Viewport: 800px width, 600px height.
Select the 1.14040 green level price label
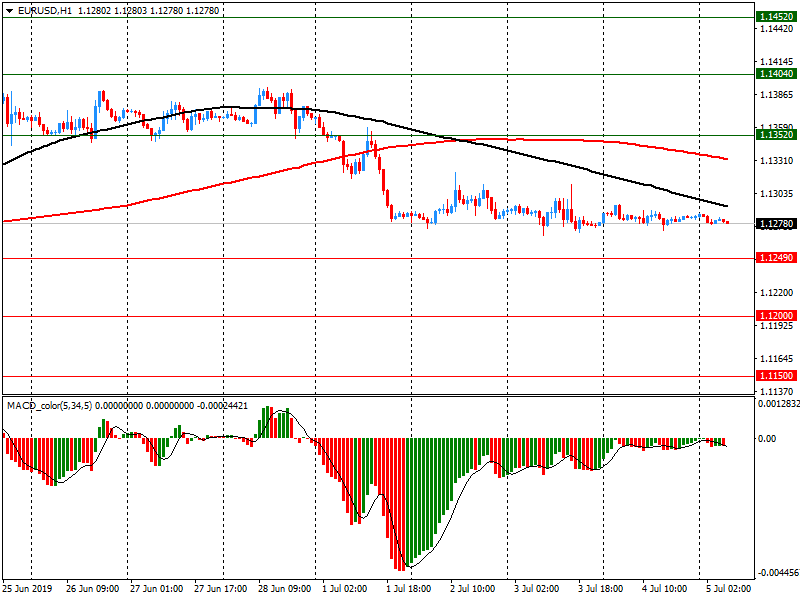pos(777,74)
